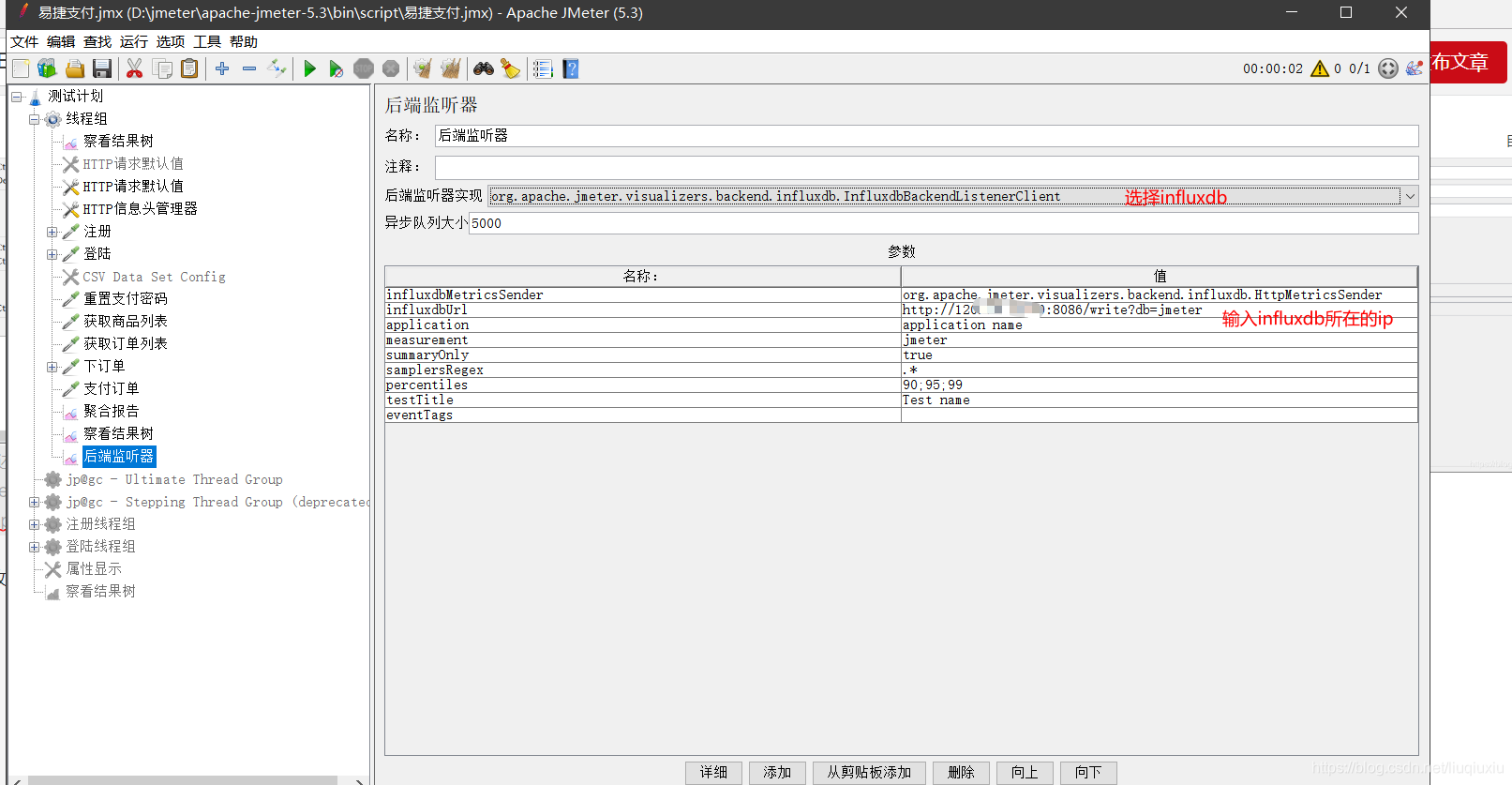Screen dimensions: 1512x785
Task: Edit the 异步队列大小 field
Action: 943,223
